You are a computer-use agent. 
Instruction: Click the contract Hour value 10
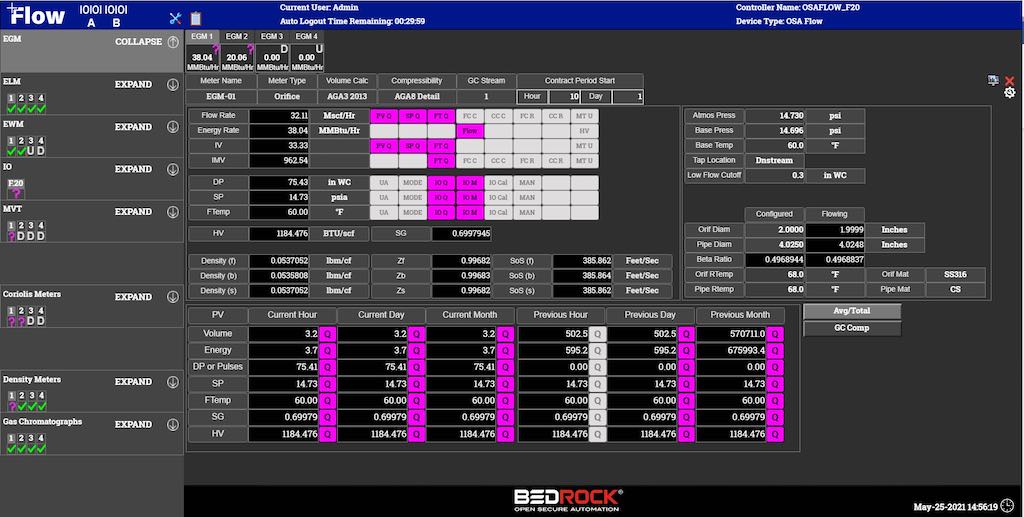pyautogui.click(x=564, y=97)
